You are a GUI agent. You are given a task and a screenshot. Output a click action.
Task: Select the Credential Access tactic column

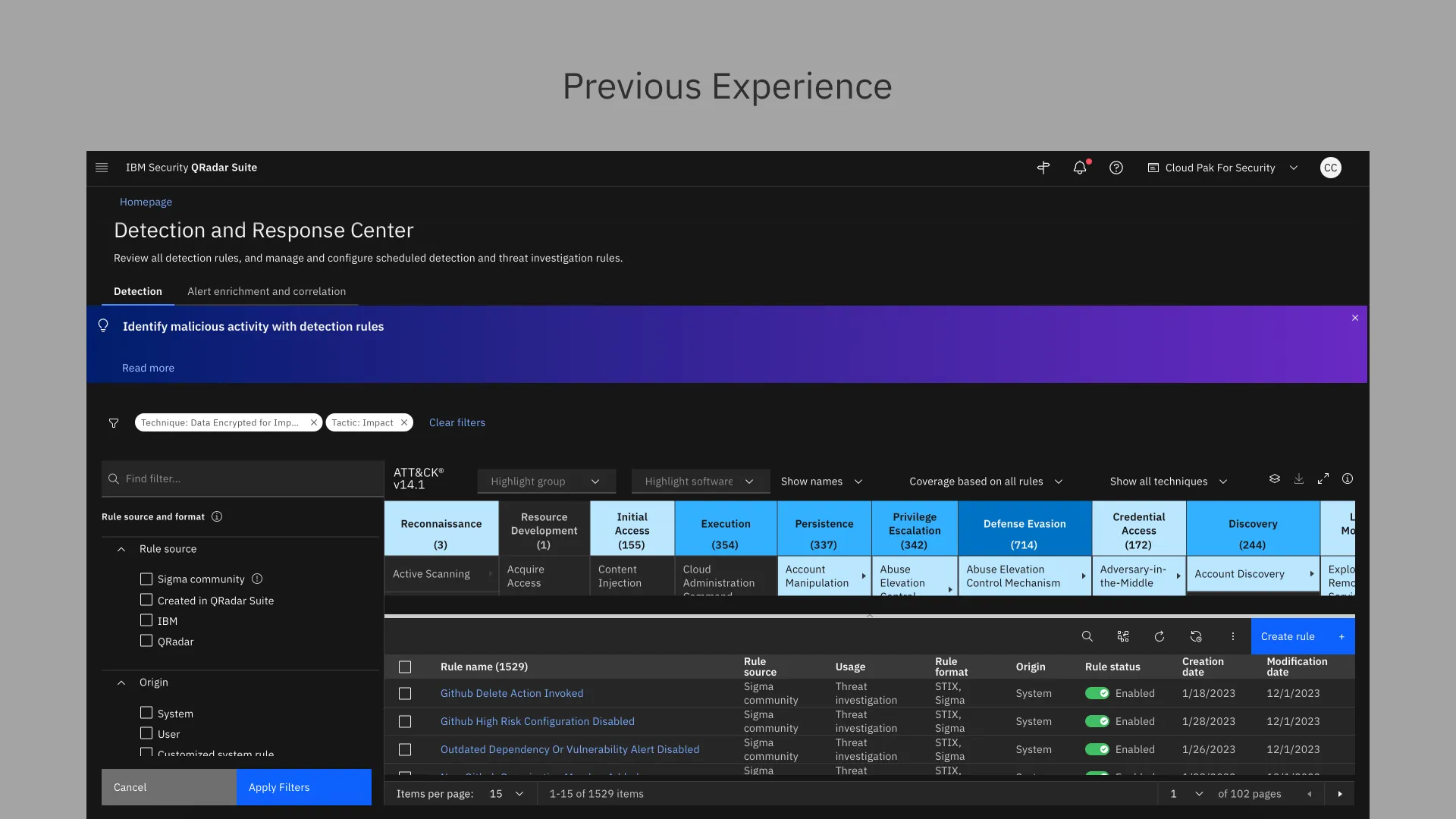[1139, 529]
